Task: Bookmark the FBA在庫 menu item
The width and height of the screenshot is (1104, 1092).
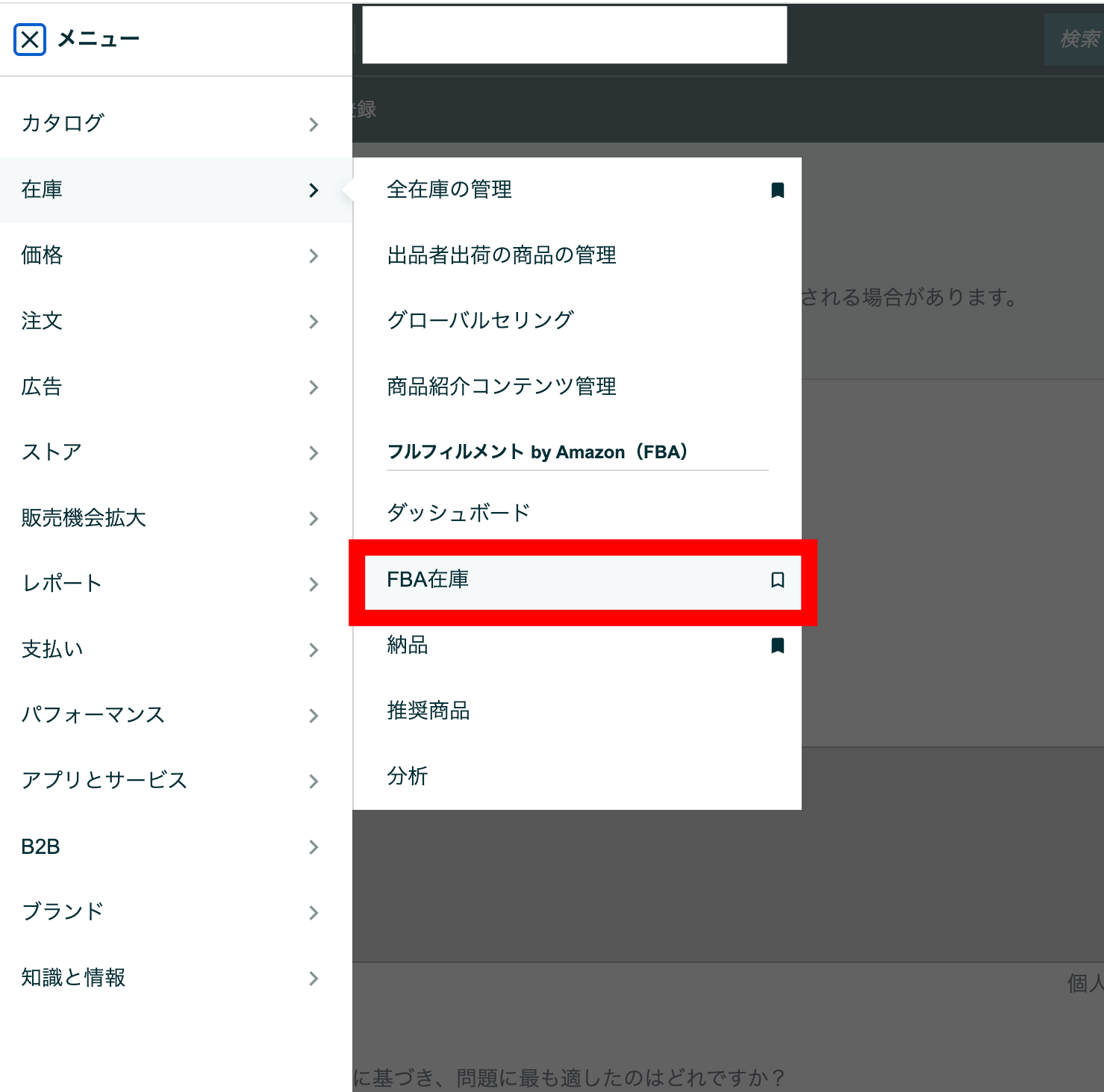Action: [x=778, y=579]
